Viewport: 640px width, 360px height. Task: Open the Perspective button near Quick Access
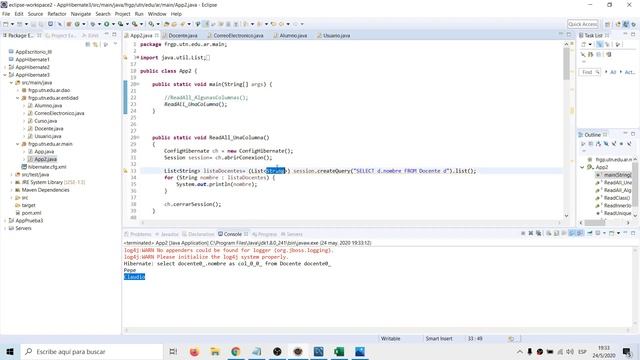coord(607,24)
